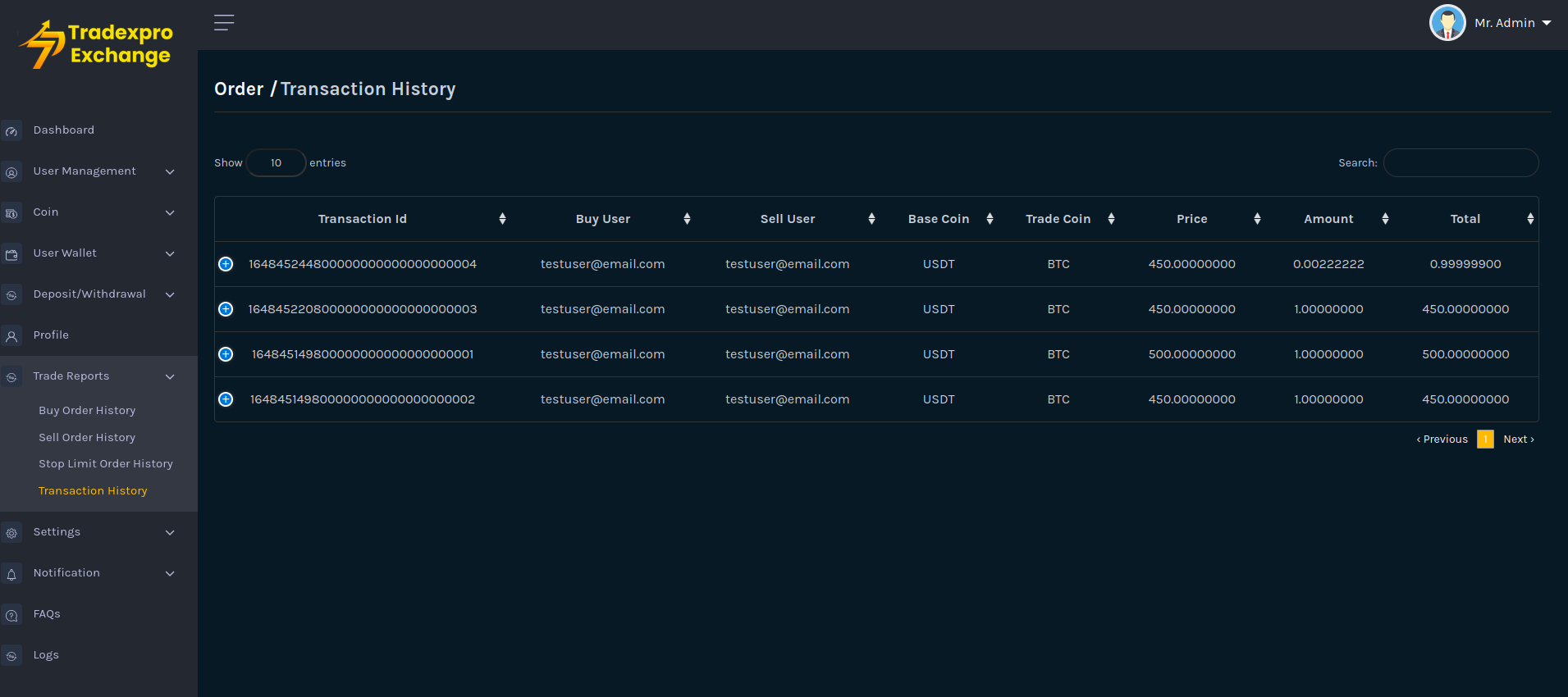This screenshot has height=697, width=1568.
Task: Click the Settings gear icon in sidebar
Action: [x=11, y=533]
